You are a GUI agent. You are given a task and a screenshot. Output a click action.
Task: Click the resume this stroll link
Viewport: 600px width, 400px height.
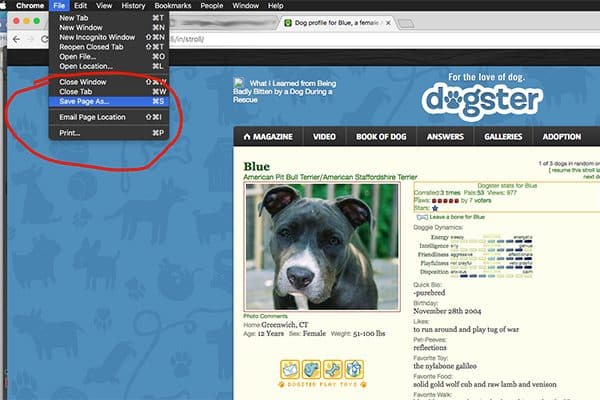575,170
